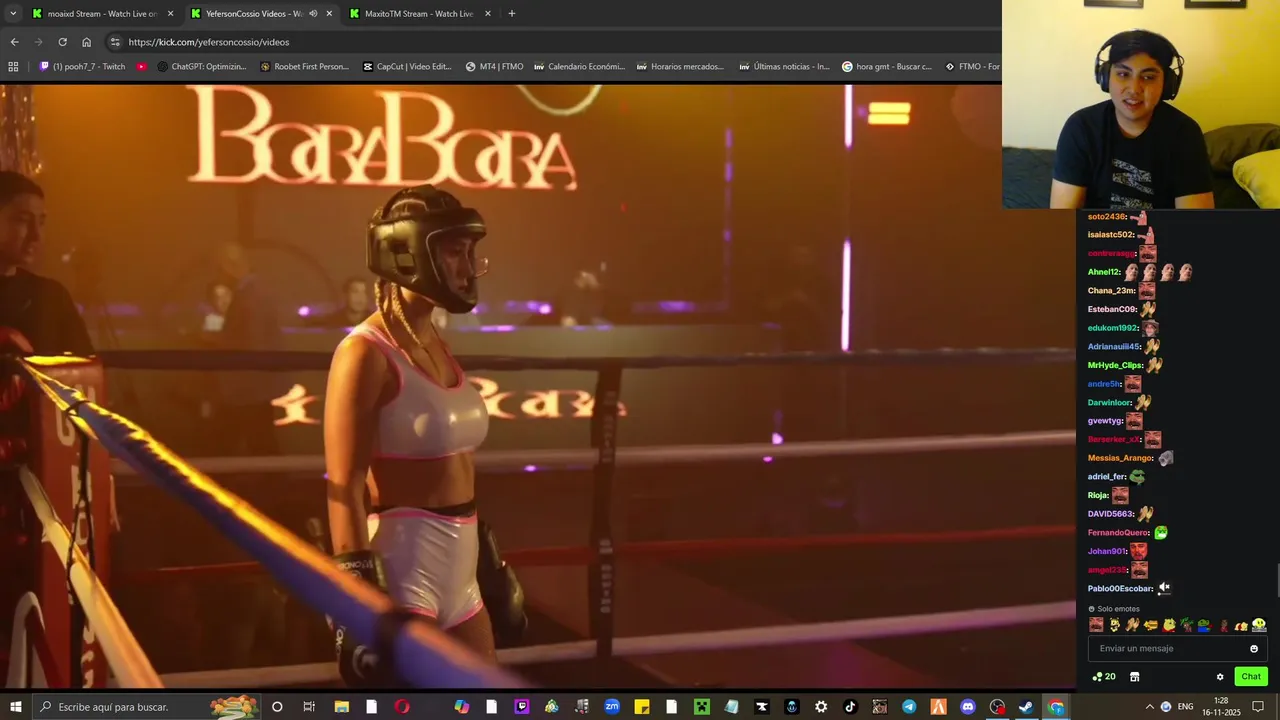The image size is (1280, 720).
Task: Open Telegram from taskbar
Action: pos(909,707)
